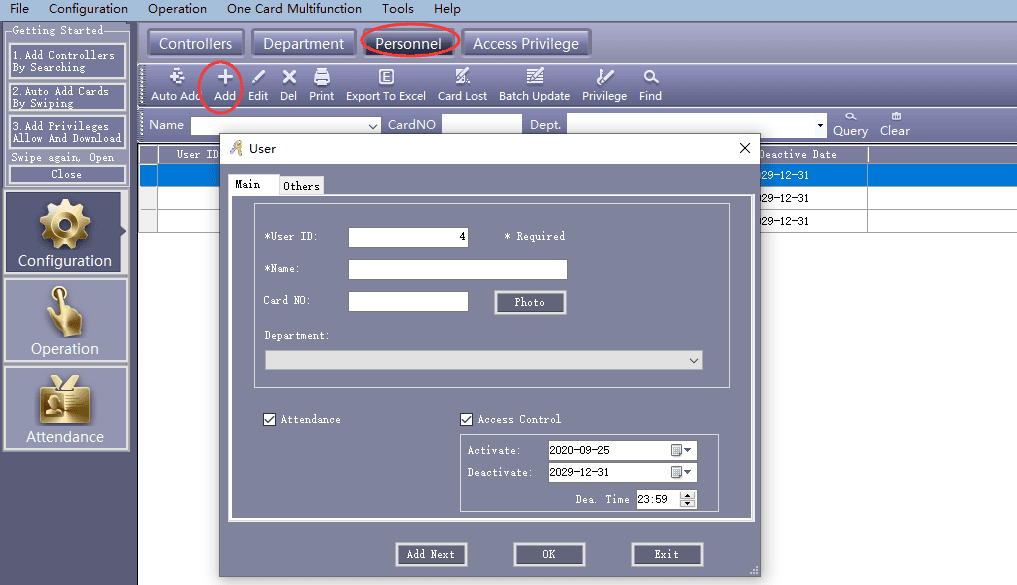Click Export To Excel icon
Viewport: 1017px width, 585px height.
click(x=386, y=77)
